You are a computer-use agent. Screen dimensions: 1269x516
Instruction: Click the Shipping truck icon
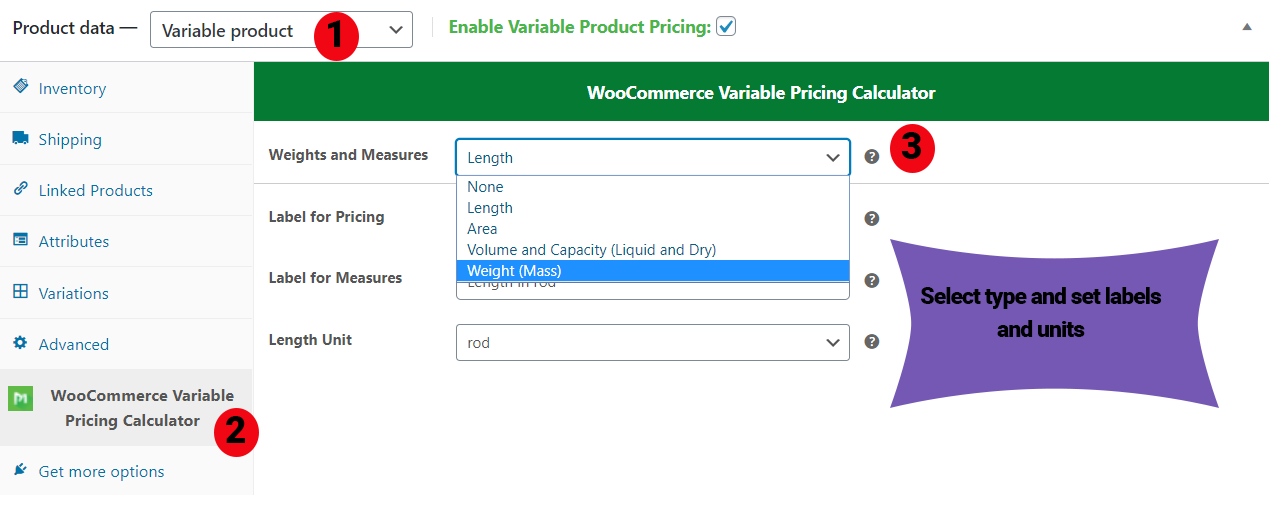click(x=20, y=139)
